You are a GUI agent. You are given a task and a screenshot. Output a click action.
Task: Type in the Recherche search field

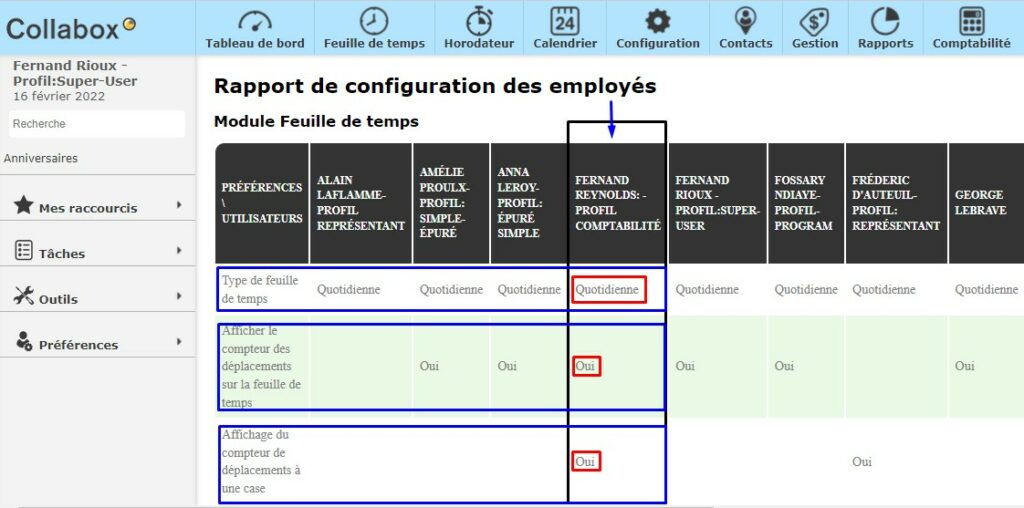(97, 124)
